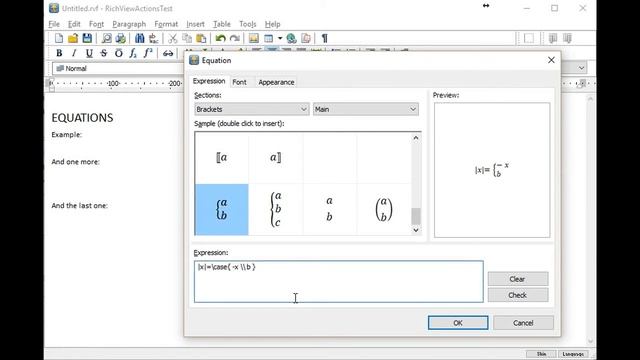640x360 pixels.
Task: Expand the dropdown arrow right of the Equation dialog
Action: point(581,68)
